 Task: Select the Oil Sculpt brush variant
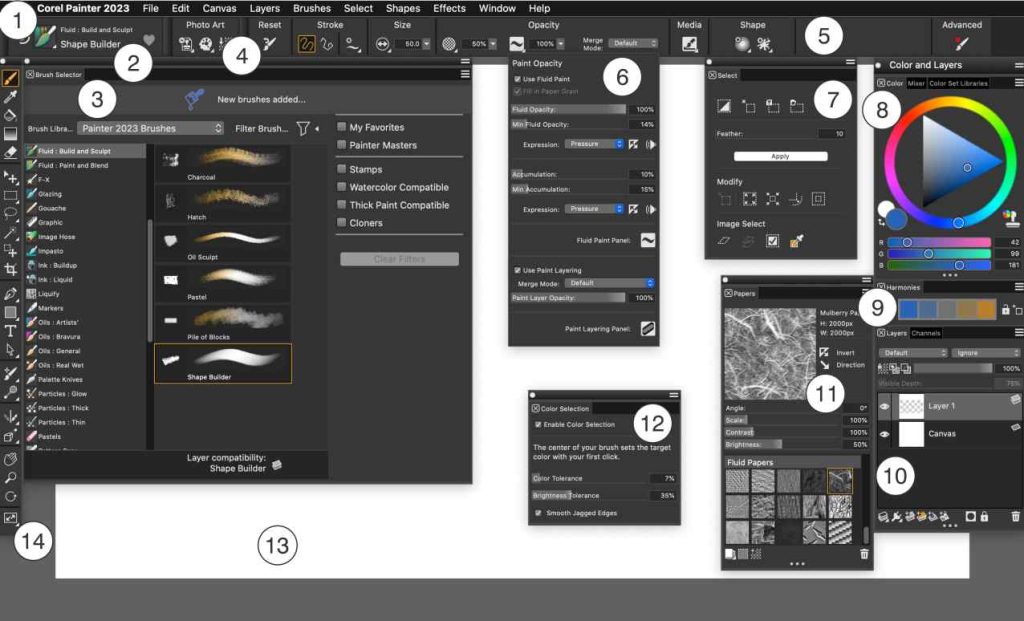point(223,243)
